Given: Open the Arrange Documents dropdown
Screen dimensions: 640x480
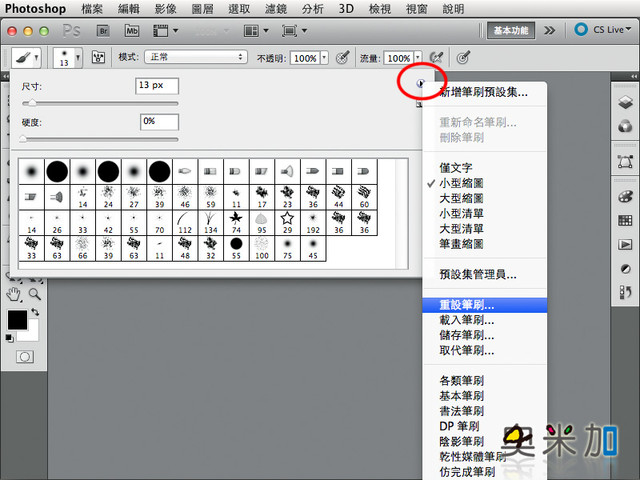Looking at the screenshot, I should 256,31.
